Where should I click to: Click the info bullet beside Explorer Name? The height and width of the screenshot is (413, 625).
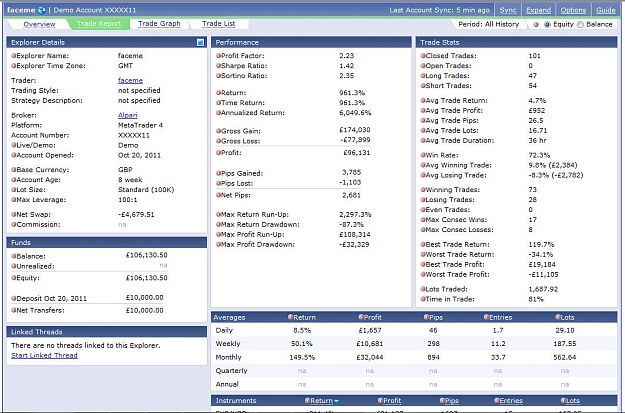14,55
